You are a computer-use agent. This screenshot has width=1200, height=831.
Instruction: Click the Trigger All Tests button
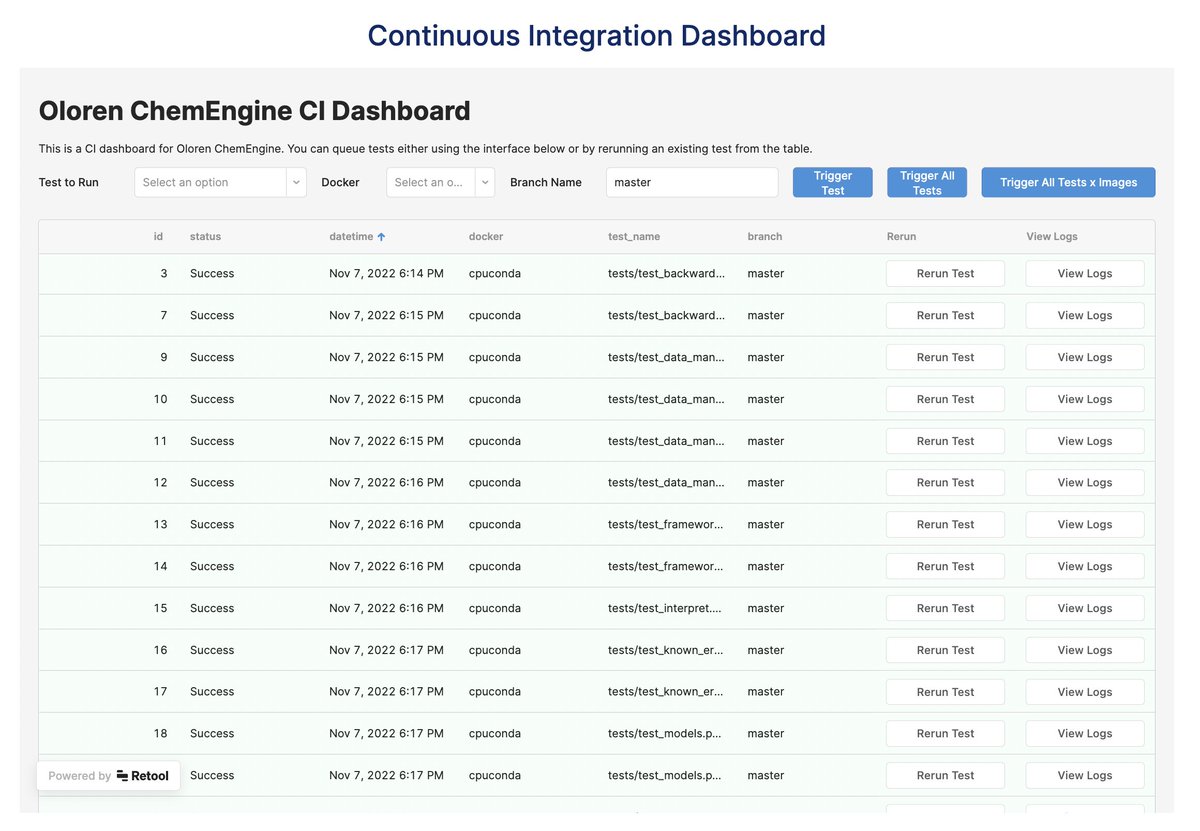tap(927, 182)
